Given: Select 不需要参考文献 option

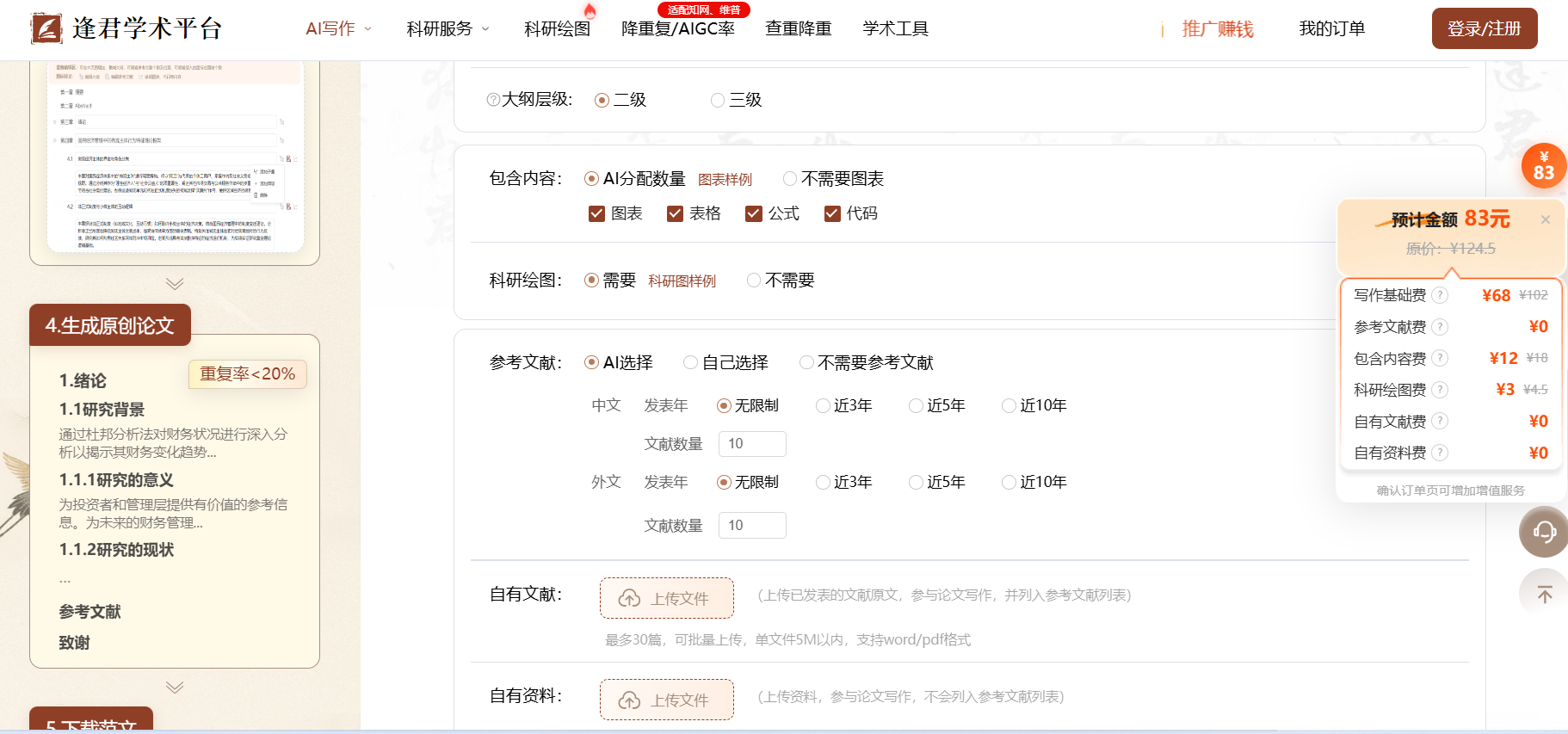Looking at the screenshot, I should [x=867, y=363].
